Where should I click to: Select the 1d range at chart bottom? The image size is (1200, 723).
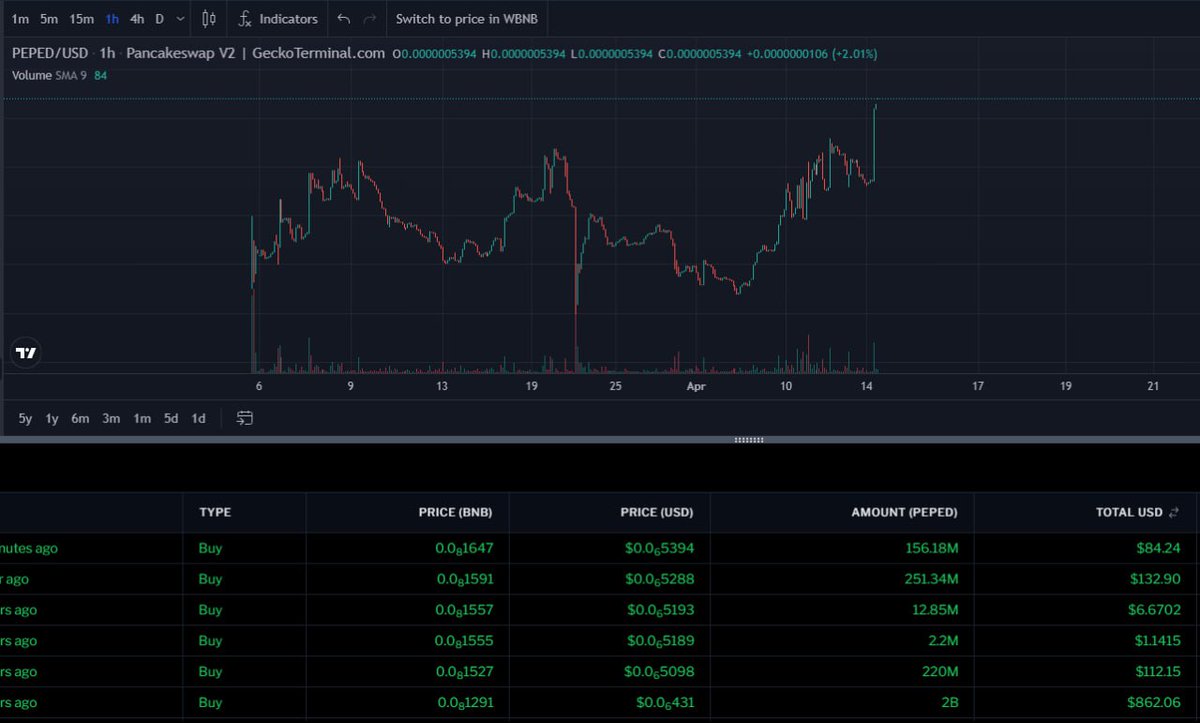tap(197, 418)
